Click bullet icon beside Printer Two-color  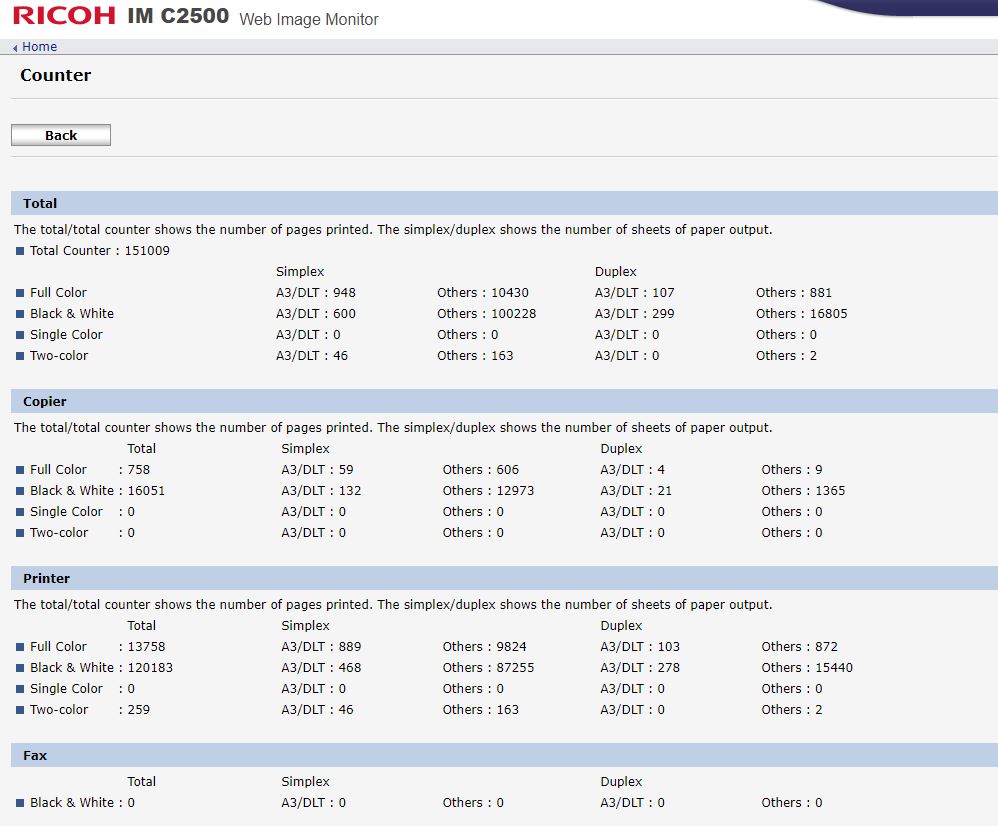pyautogui.click(x=20, y=710)
